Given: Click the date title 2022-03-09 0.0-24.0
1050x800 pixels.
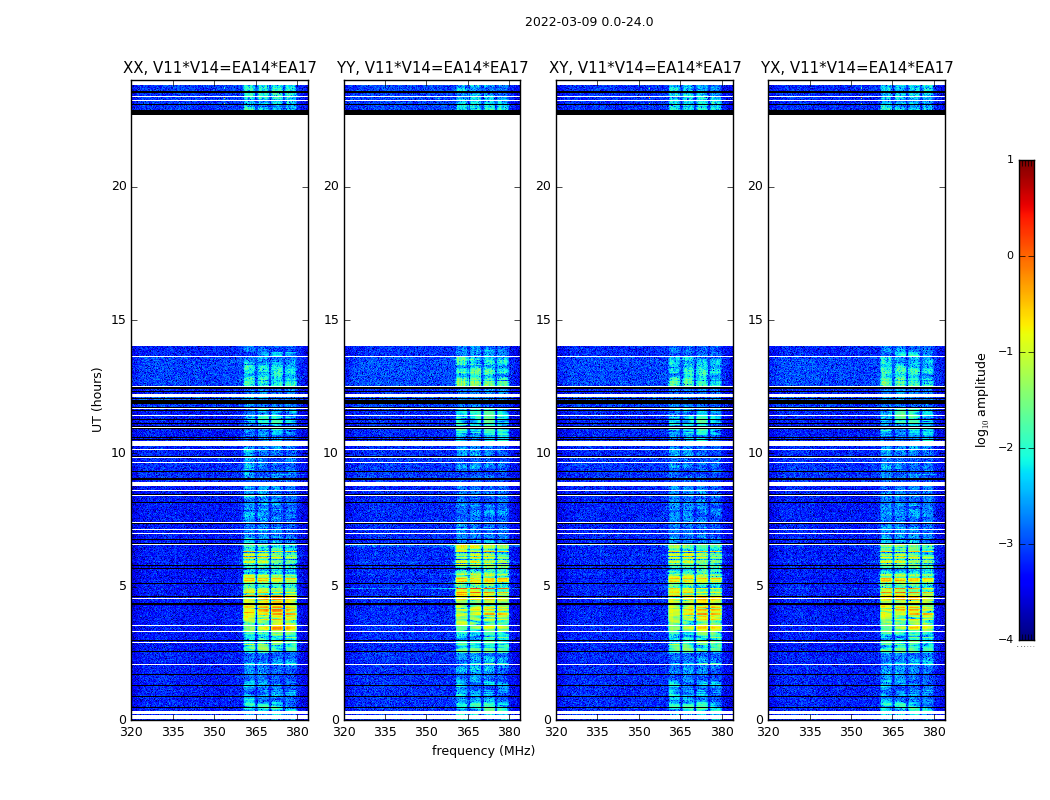Looking at the screenshot, I should [x=589, y=22].
